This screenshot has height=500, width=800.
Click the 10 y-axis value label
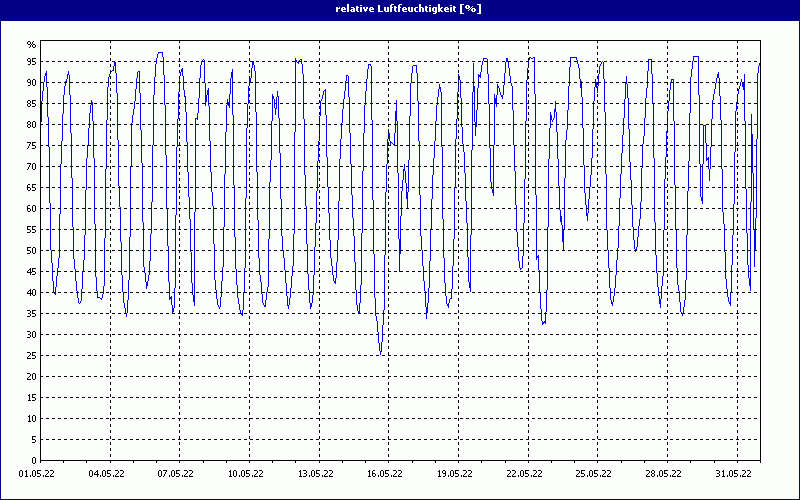(31, 419)
